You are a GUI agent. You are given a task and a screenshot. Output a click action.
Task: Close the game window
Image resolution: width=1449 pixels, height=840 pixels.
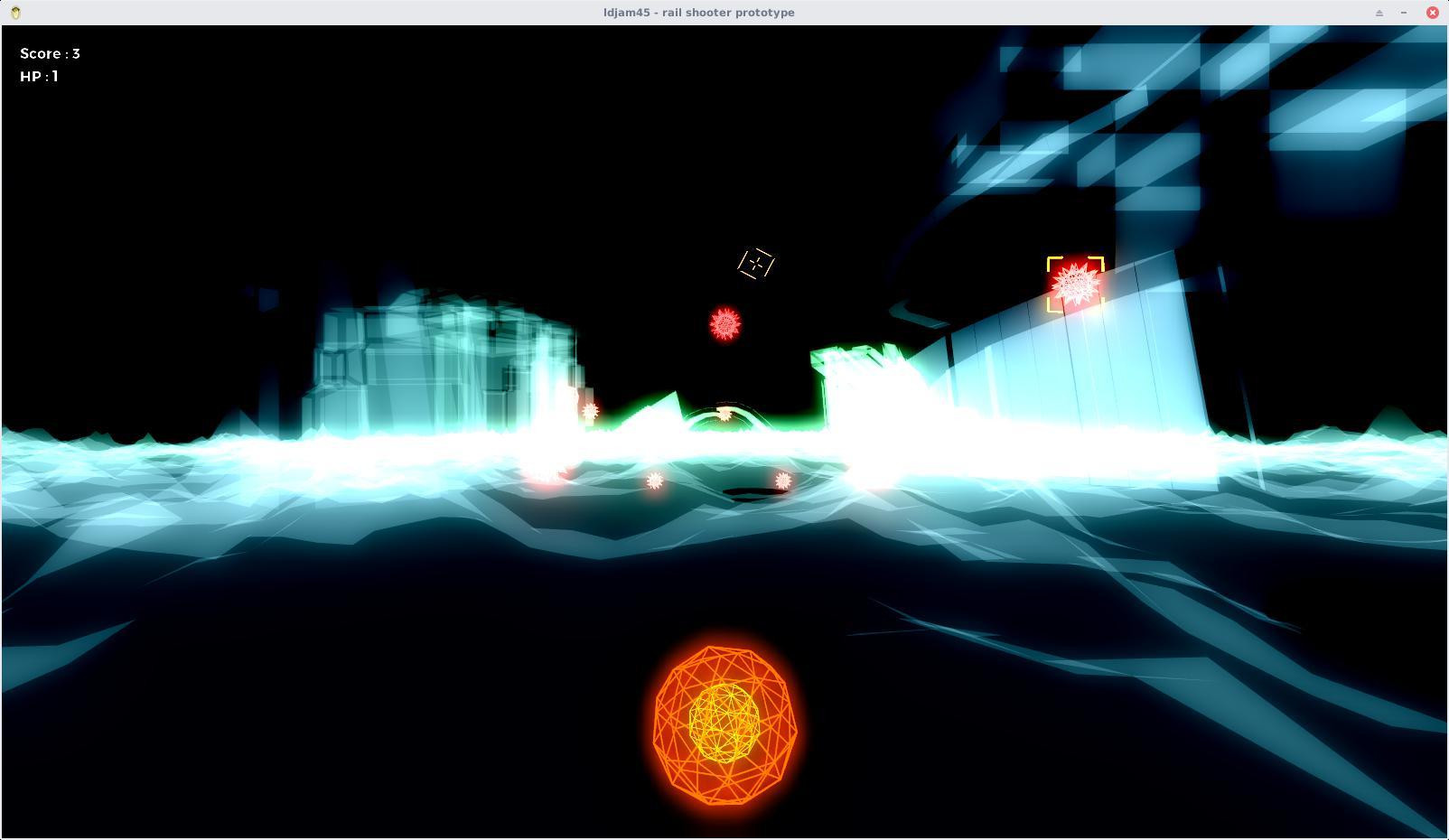pos(1432,12)
